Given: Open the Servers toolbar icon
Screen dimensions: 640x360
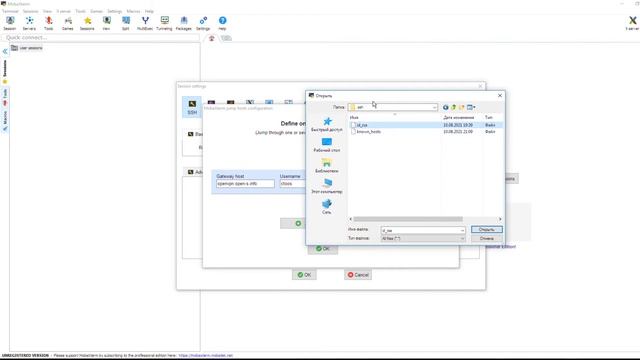Looking at the screenshot, I should [x=29, y=23].
